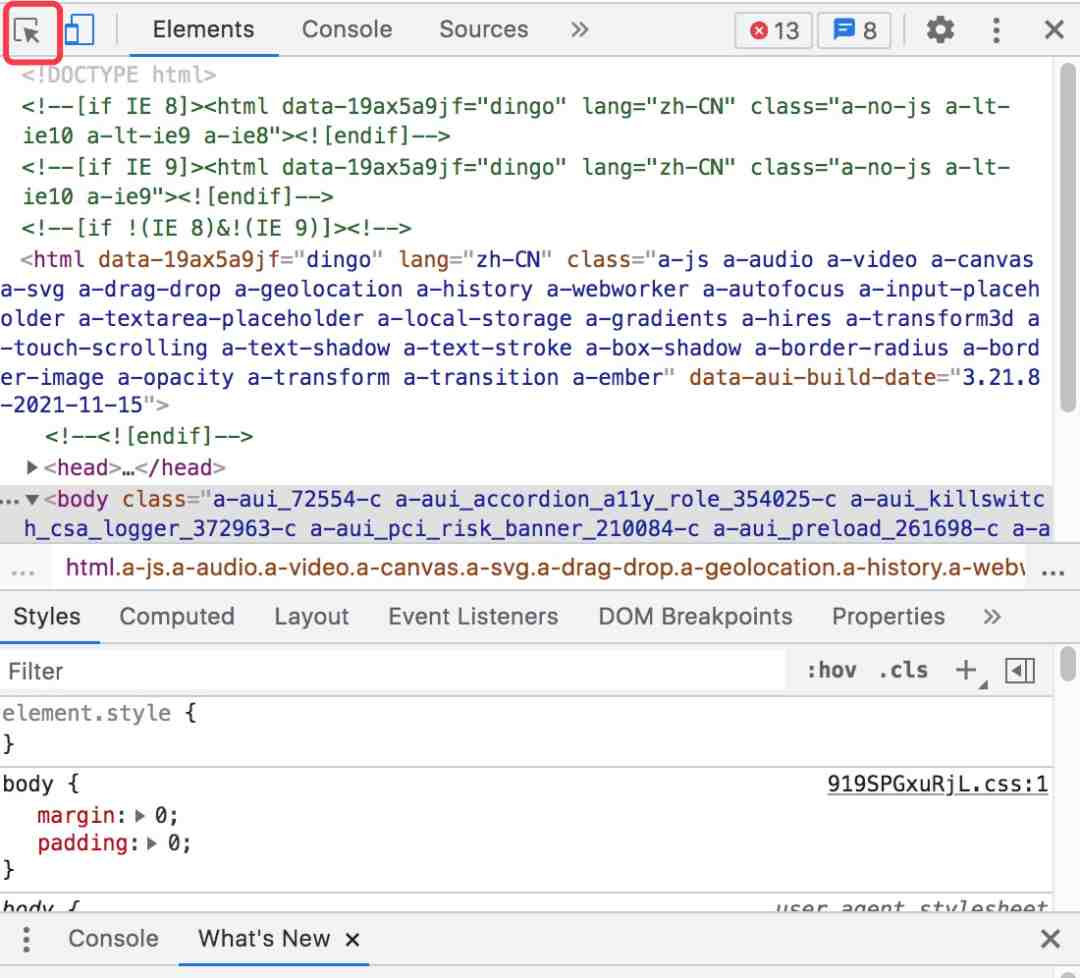Toggle the :hov element state panel
This screenshot has width=1080, height=978.
(x=831, y=670)
